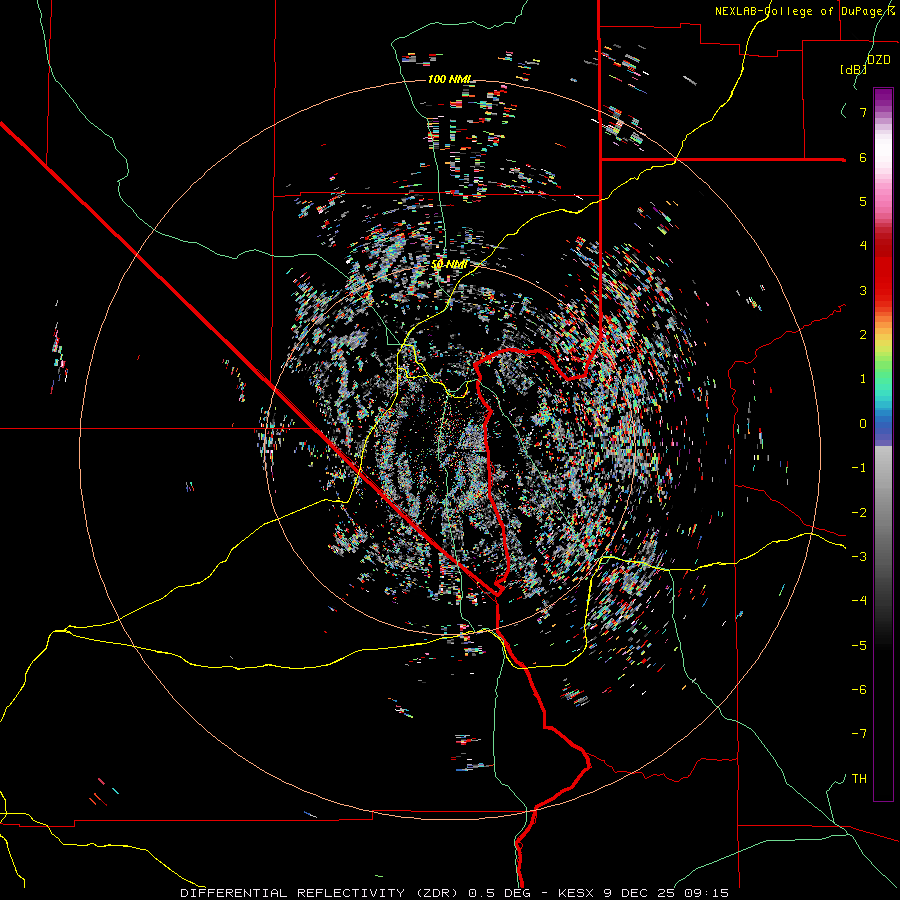Image resolution: width=900 pixels, height=900 pixels.
Task: Click the -1 value on color scale
Action: pos(859,468)
